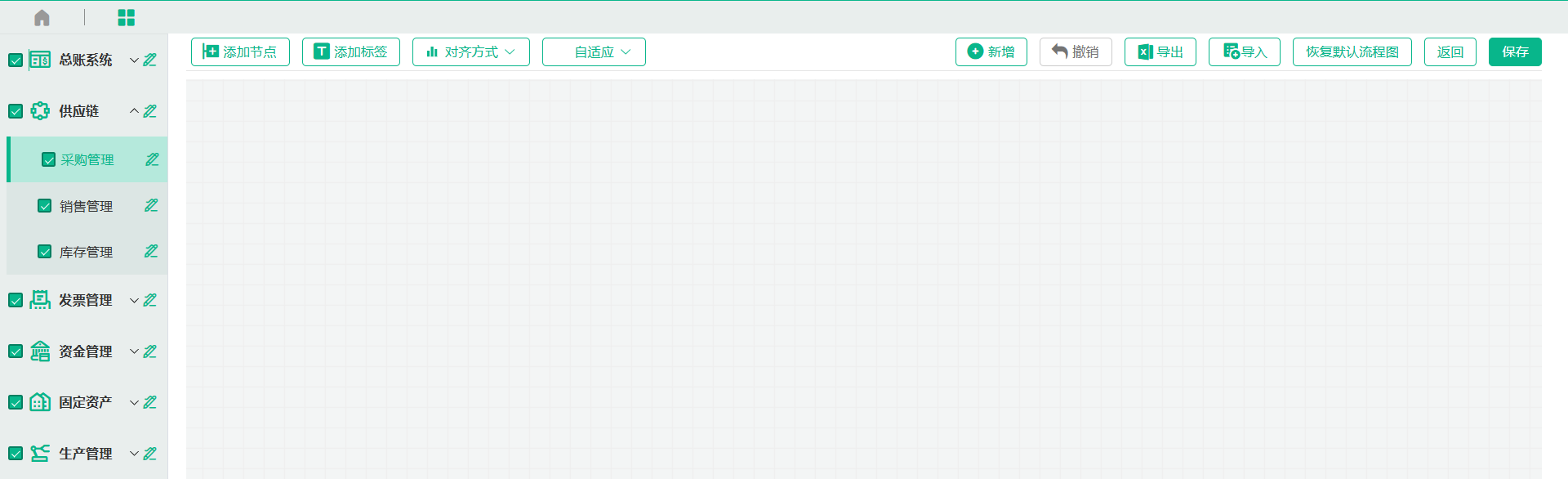Select 销售管理 in the sidebar

coord(87,206)
